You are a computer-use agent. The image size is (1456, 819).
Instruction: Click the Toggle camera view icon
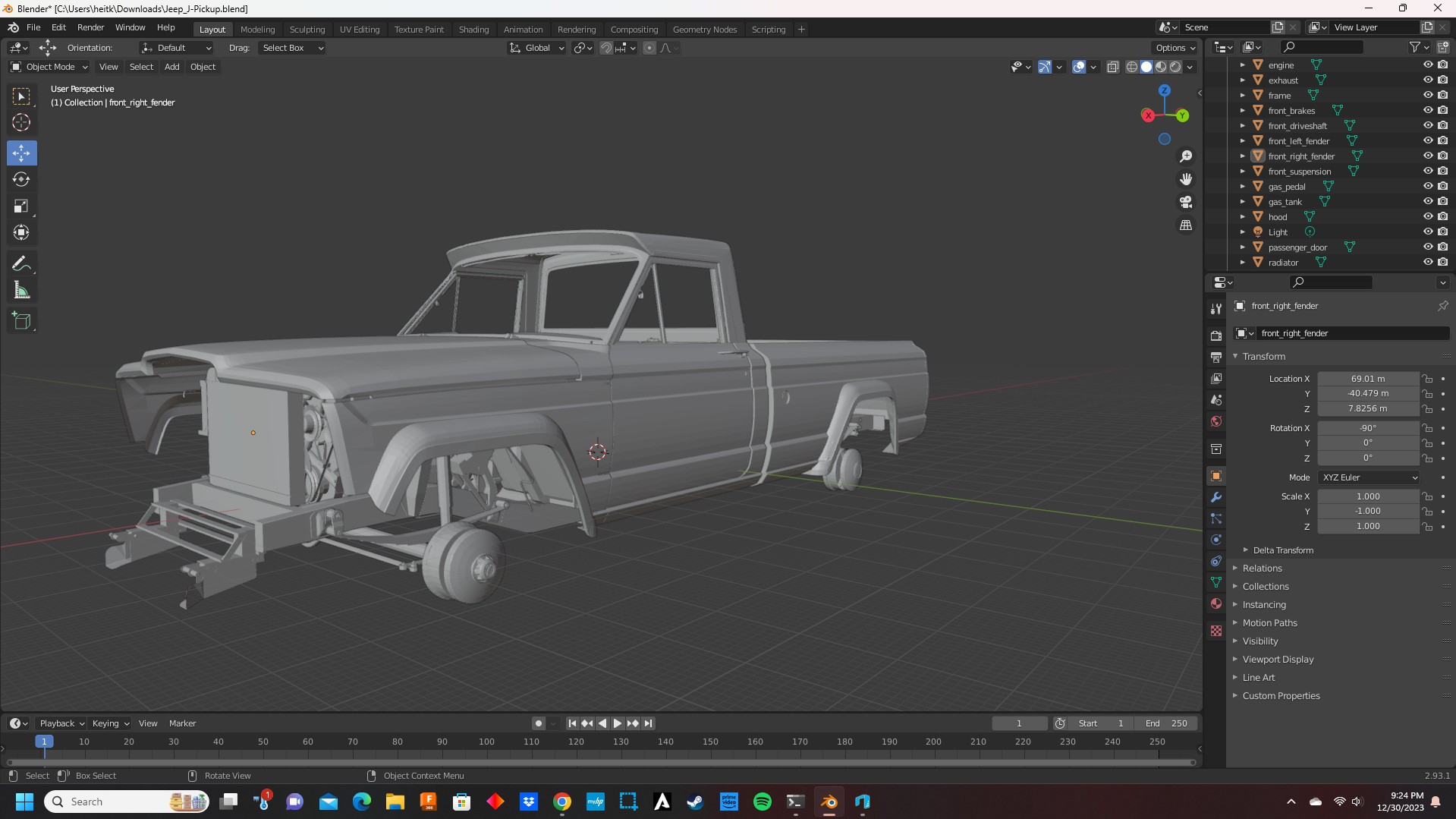(1185, 202)
